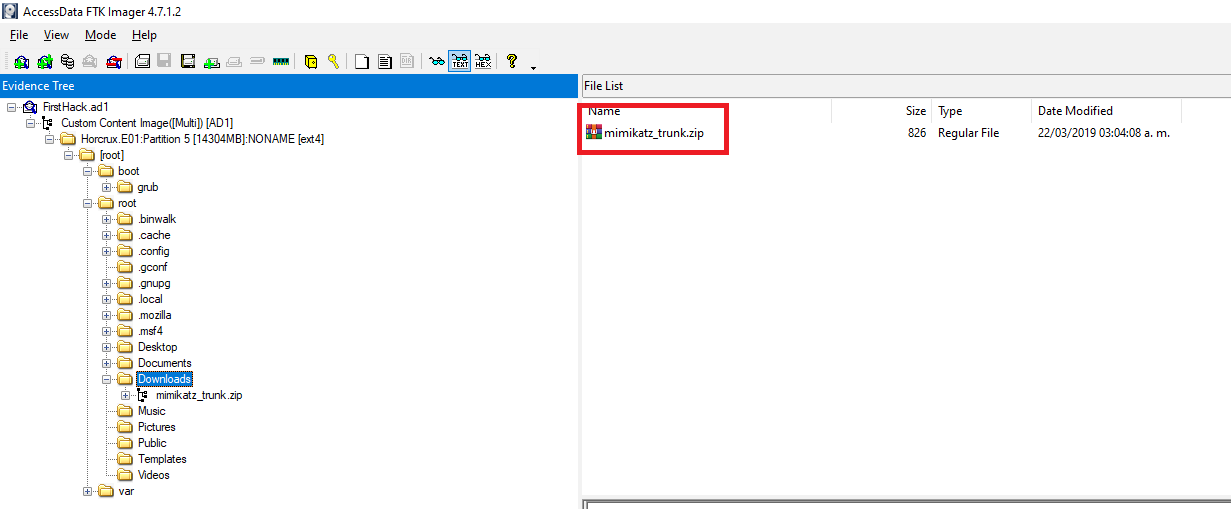Open Help via question mark icon

pyautogui.click(x=512, y=61)
